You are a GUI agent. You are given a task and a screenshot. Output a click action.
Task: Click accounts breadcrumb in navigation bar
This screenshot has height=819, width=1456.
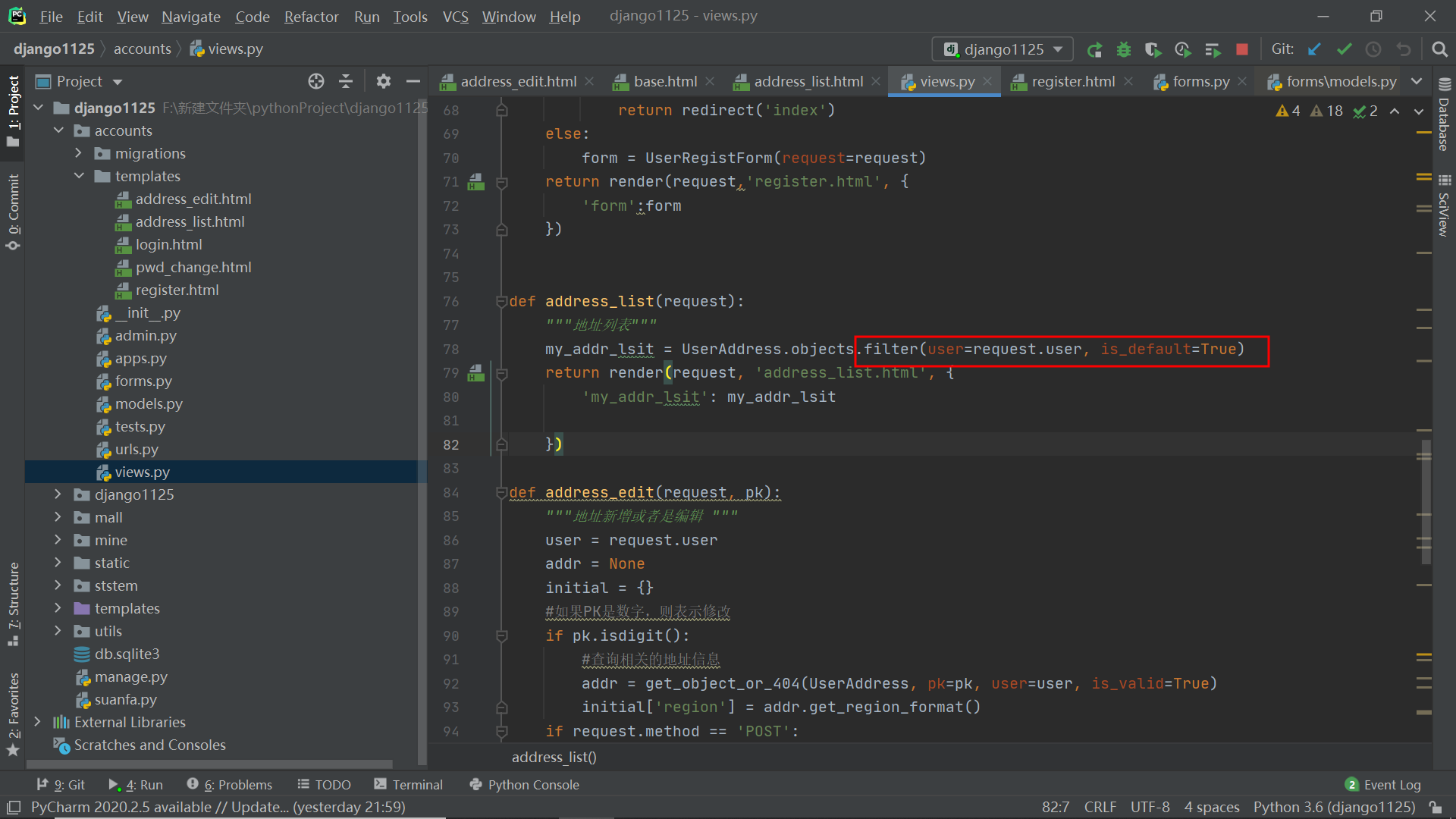pos(142,49)
